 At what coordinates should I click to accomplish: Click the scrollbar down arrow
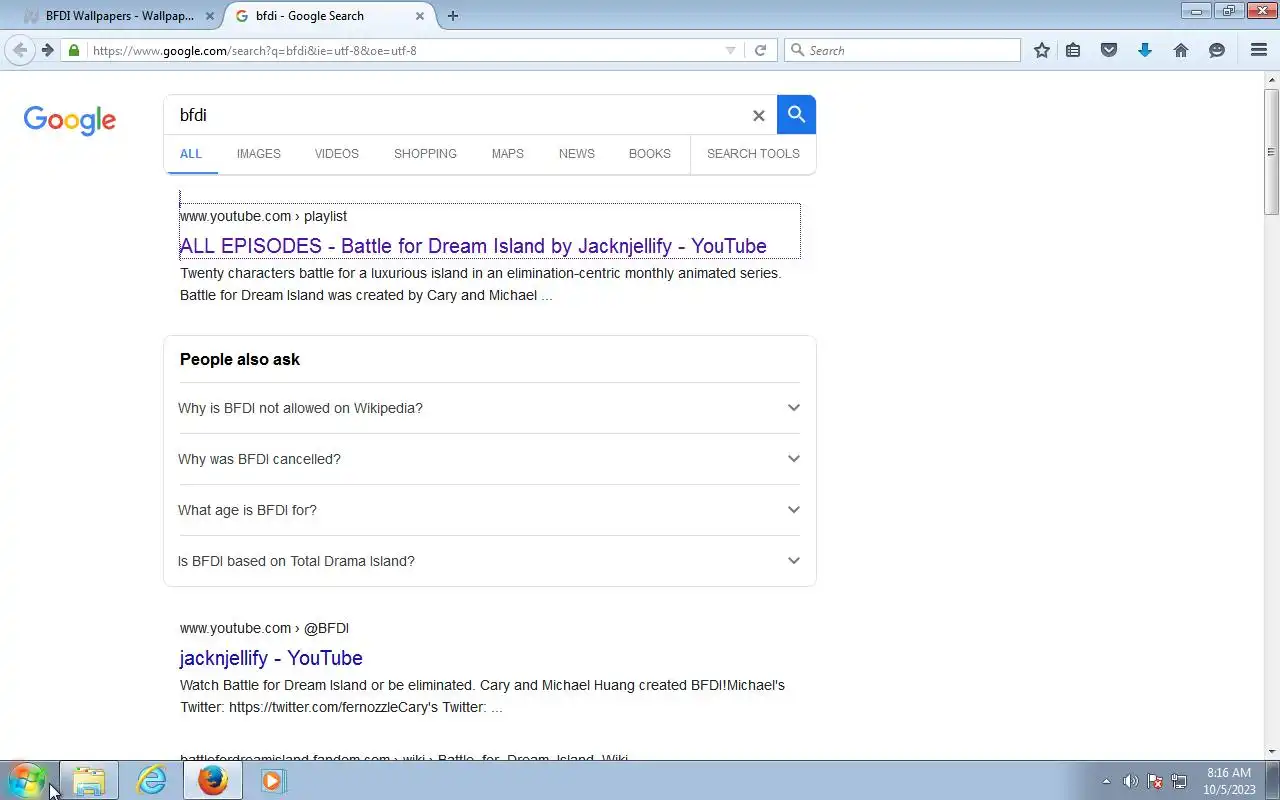click(x=1272, y=752)
